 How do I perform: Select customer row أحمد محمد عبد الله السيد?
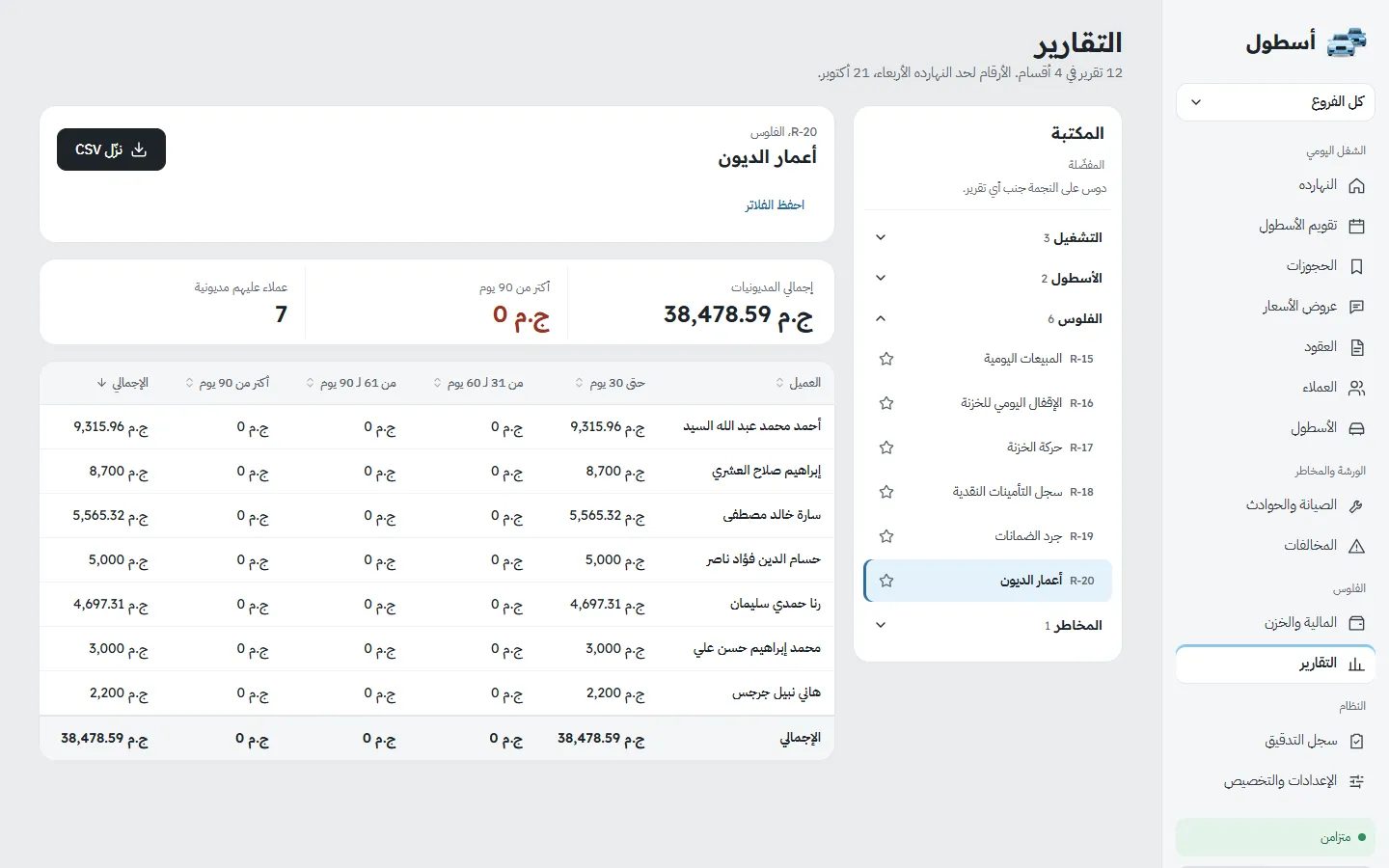pos(437,426)
